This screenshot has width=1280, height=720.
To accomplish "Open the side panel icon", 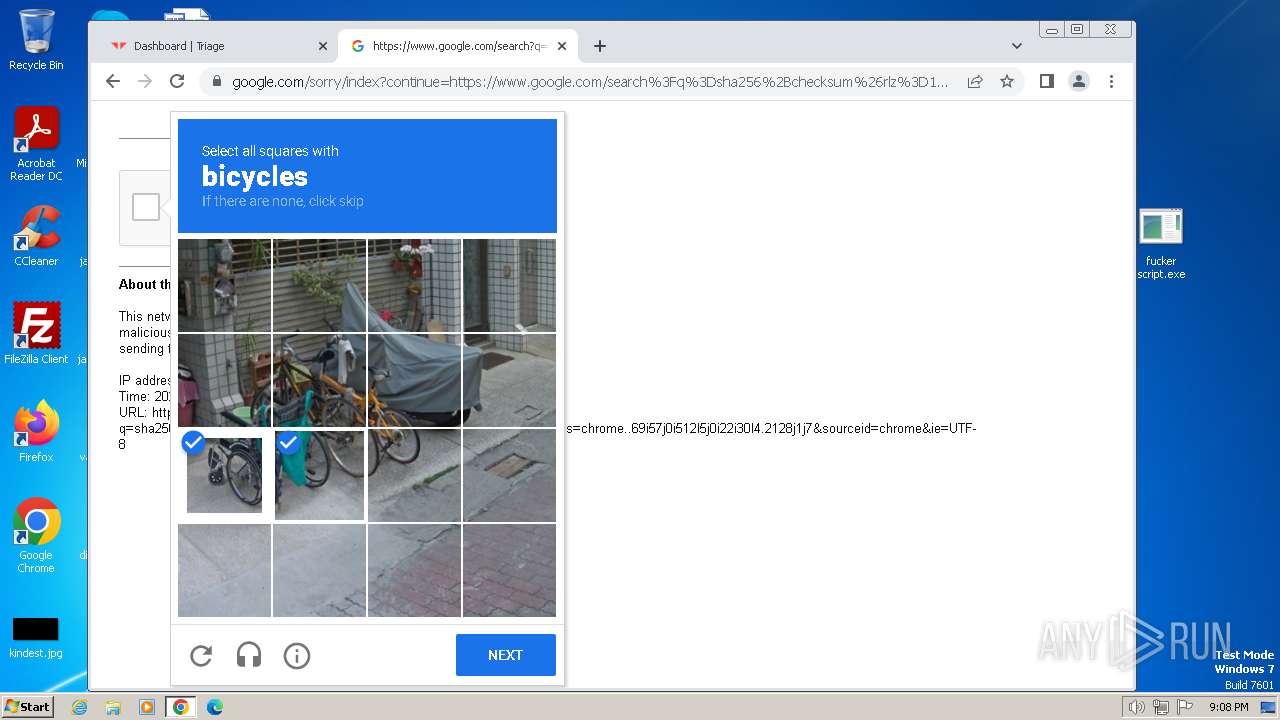I will coord(1047,81).
